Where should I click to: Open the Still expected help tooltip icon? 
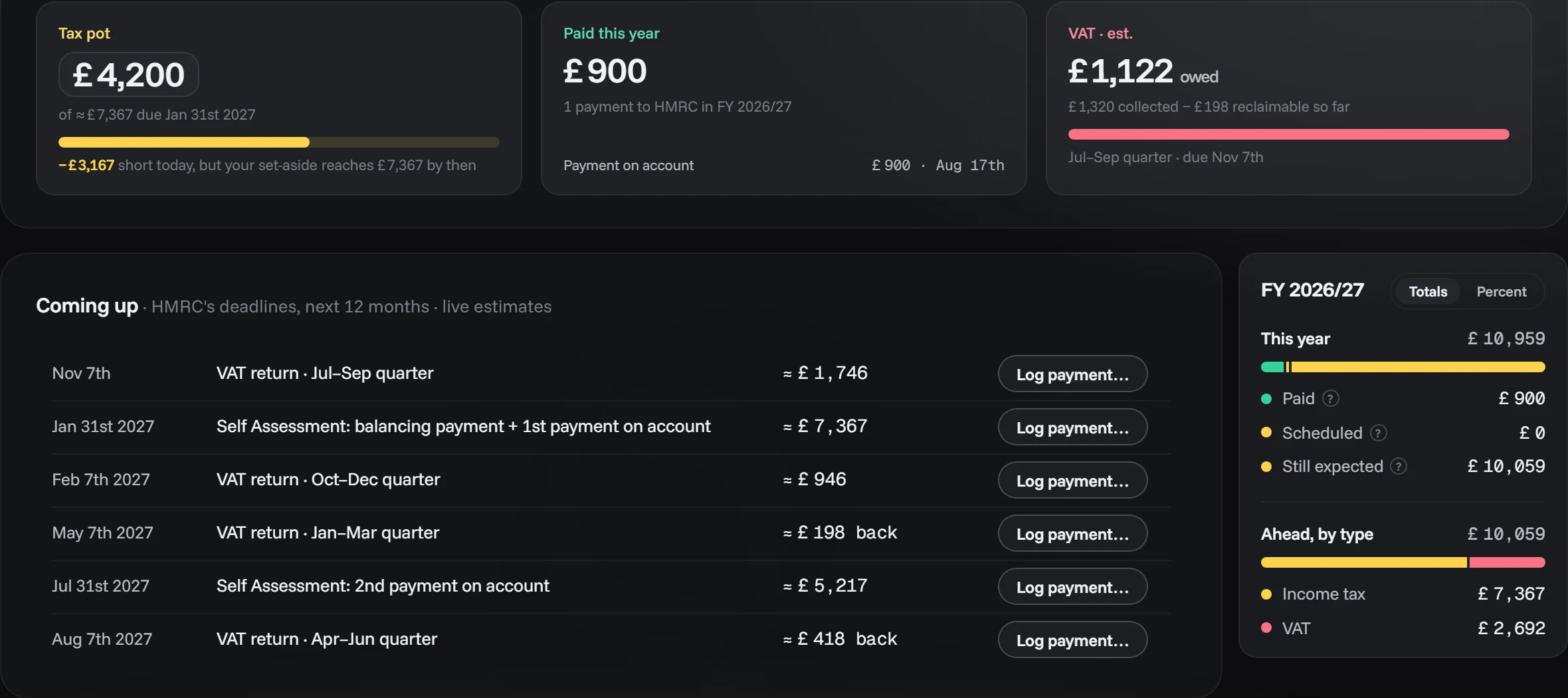[1399, 466]
